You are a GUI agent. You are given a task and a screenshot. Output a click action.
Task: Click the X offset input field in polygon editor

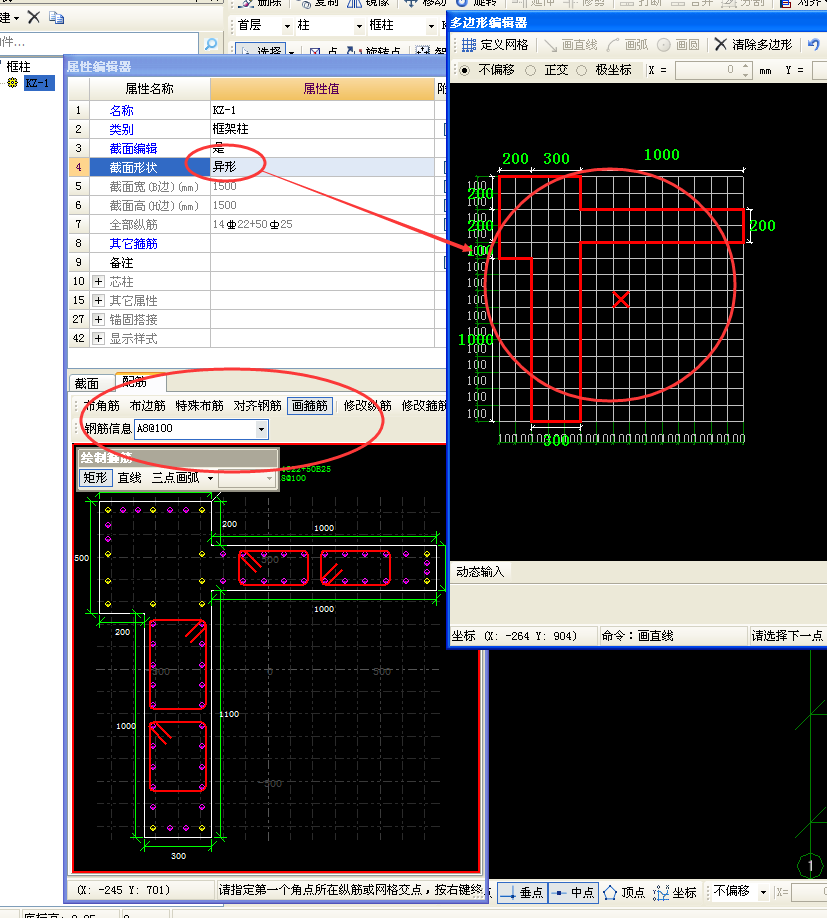[x=708, y=70]
